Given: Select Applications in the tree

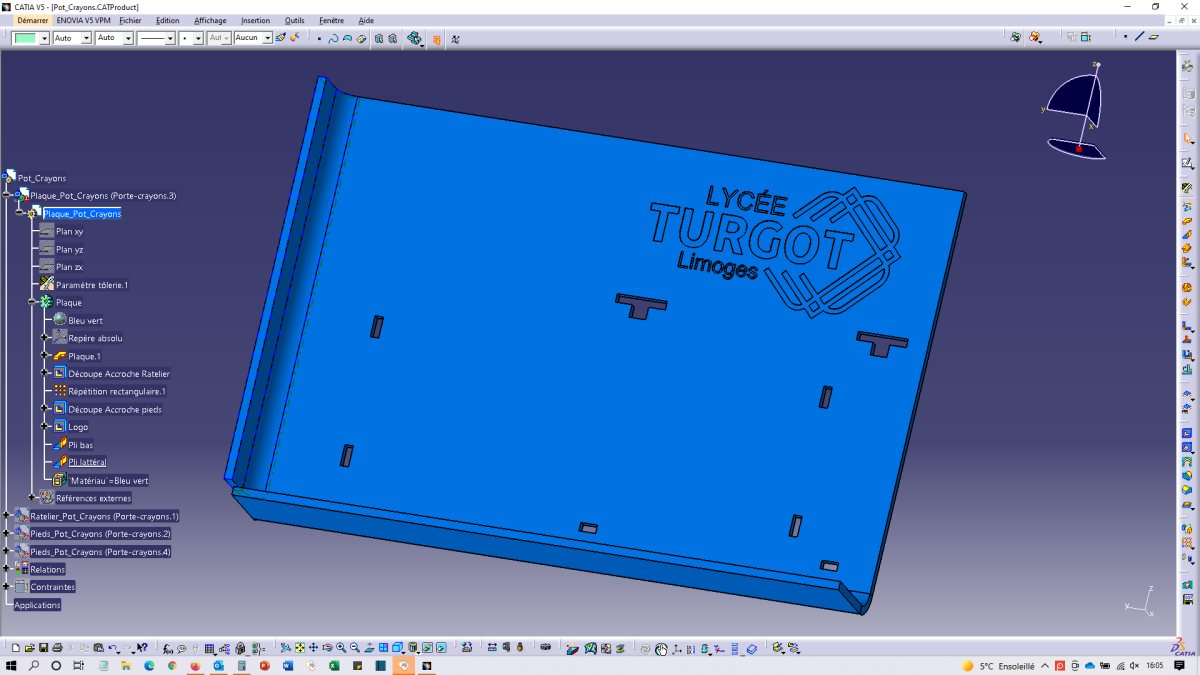Looking at the screenshot, I should point(38,605).
